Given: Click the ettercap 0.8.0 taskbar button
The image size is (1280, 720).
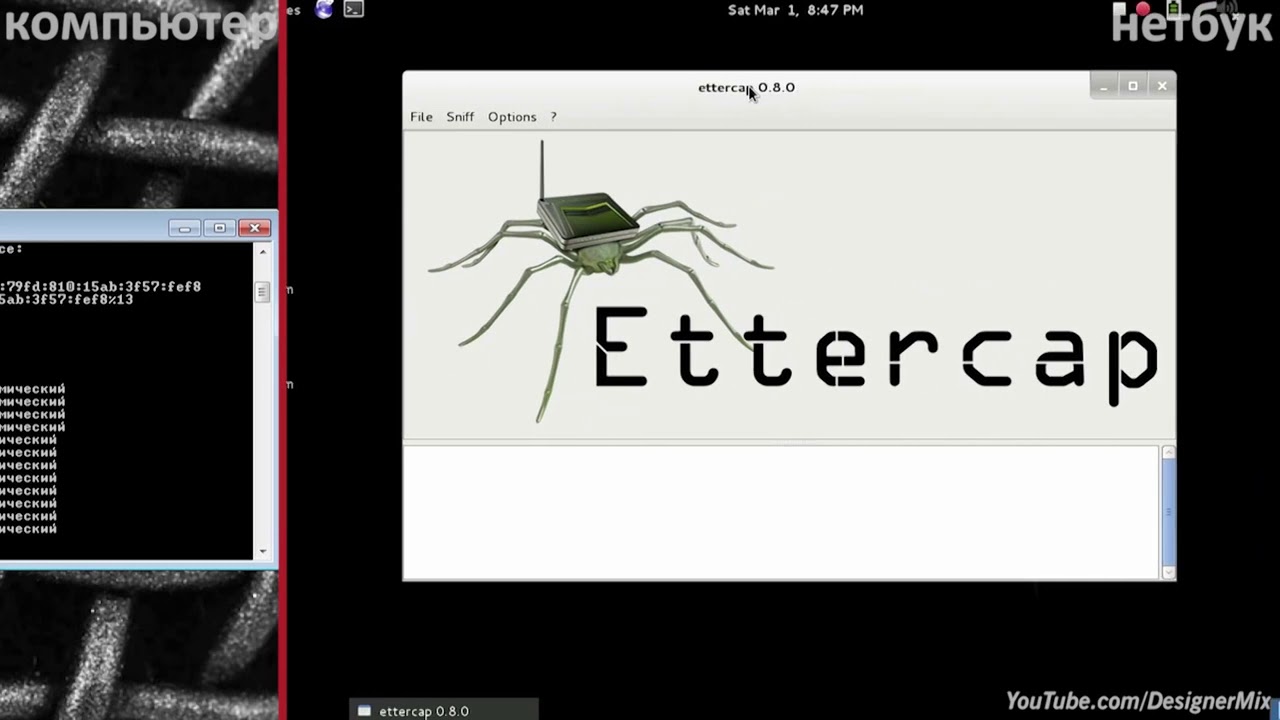Looking at the screenshot, I should [444, 711].
